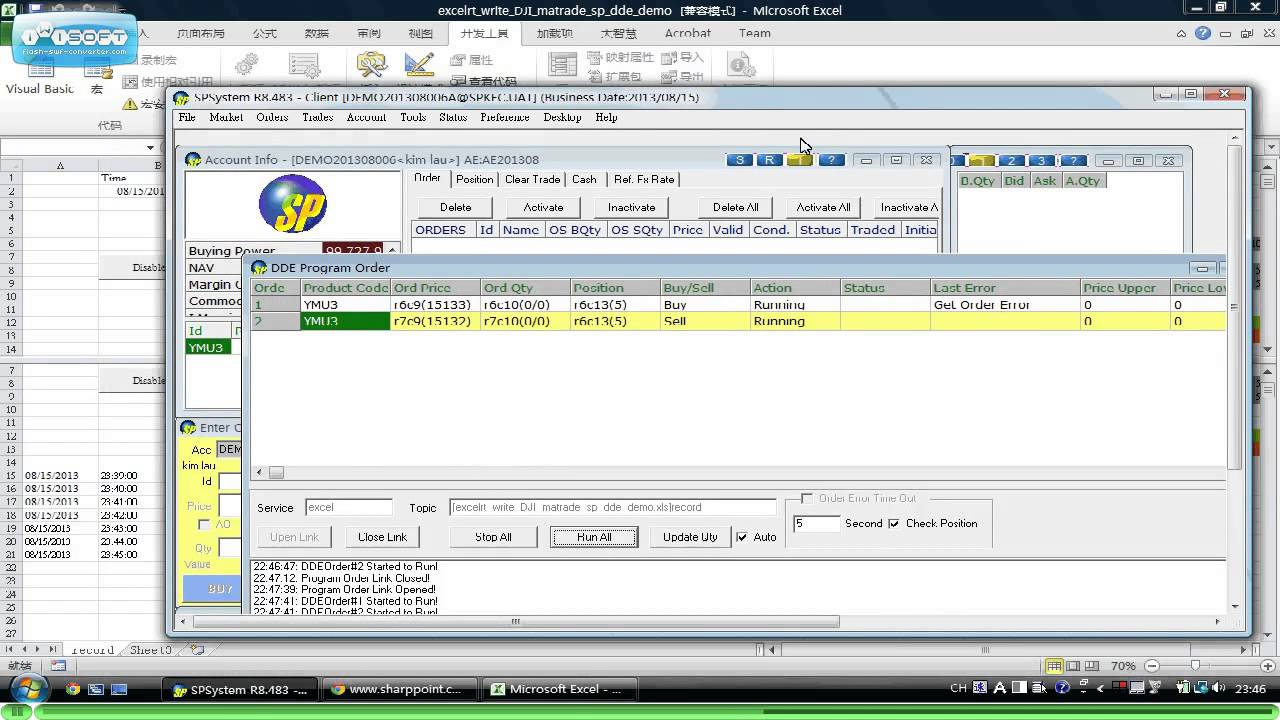The width and height of the screenshot is (1280, 720).
Task: Click the Update Qty button
Action: [690, 537]
